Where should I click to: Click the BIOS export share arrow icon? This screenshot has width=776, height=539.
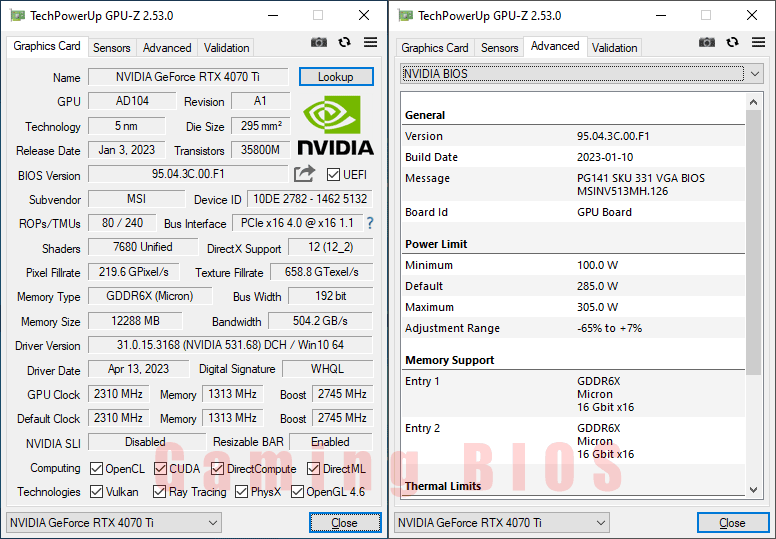[304, 174]
